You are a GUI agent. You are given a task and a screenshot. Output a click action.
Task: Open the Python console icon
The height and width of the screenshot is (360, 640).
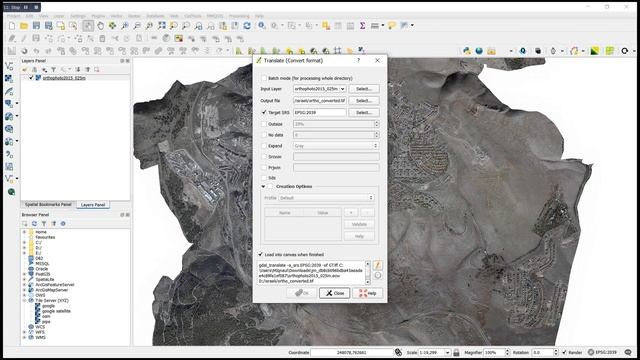pos(467,51)
